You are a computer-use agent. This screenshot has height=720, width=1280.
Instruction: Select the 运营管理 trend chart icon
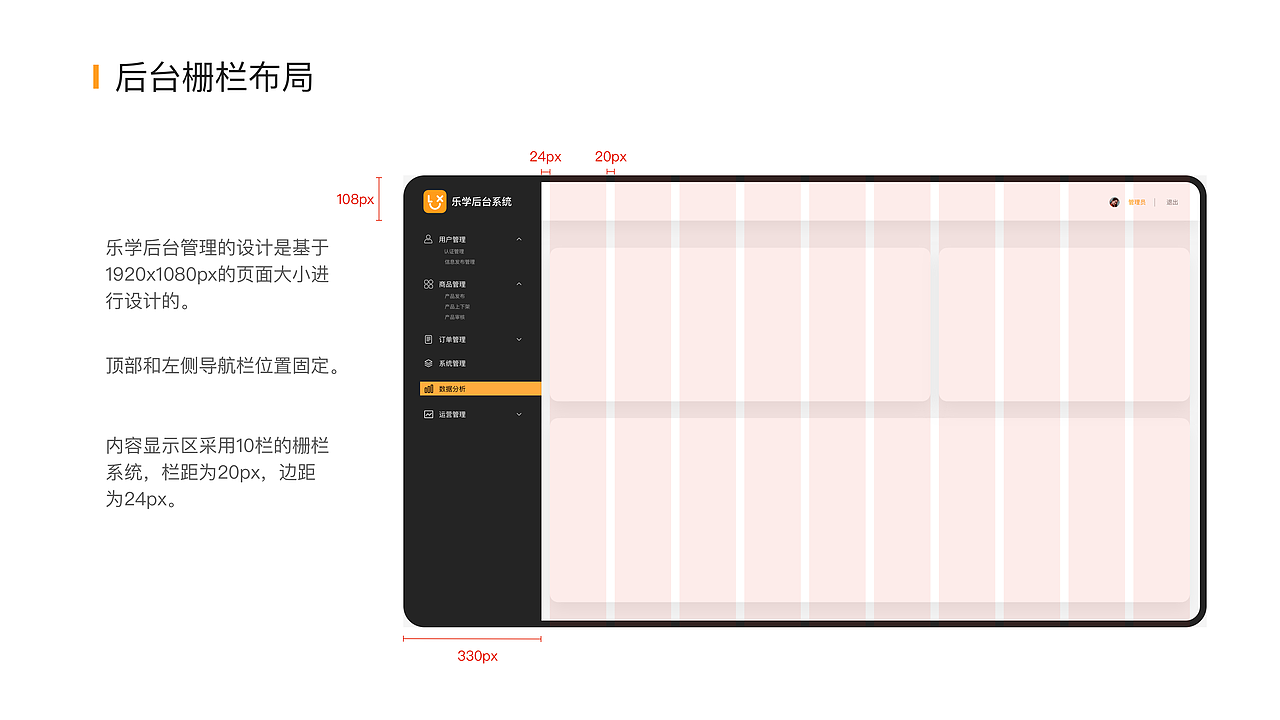427,414
